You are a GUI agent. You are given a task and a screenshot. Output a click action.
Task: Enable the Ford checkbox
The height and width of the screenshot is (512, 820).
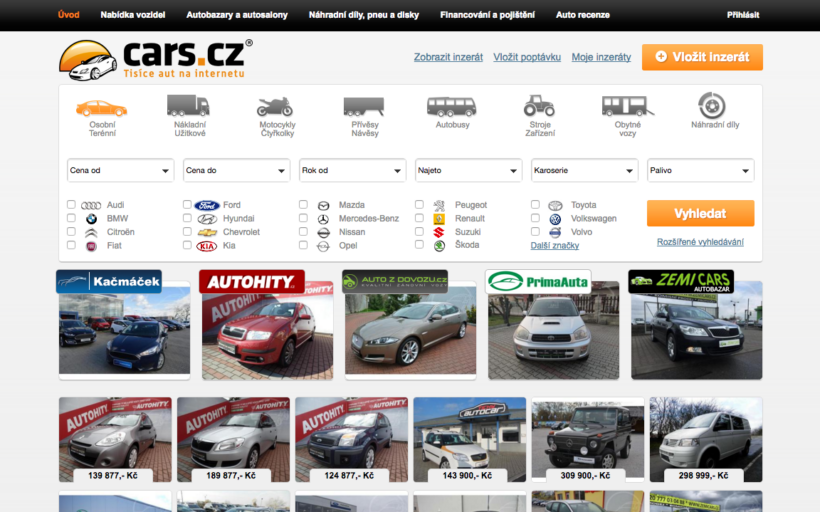click(187, 204)
